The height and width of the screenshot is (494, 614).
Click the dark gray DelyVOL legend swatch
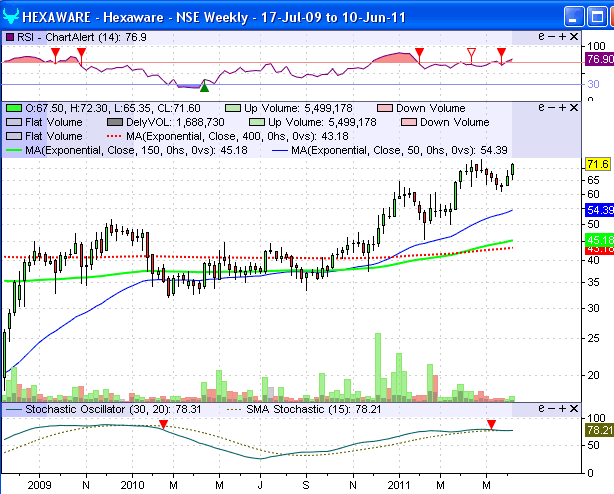pyautogui.click(x=115, y=122)
